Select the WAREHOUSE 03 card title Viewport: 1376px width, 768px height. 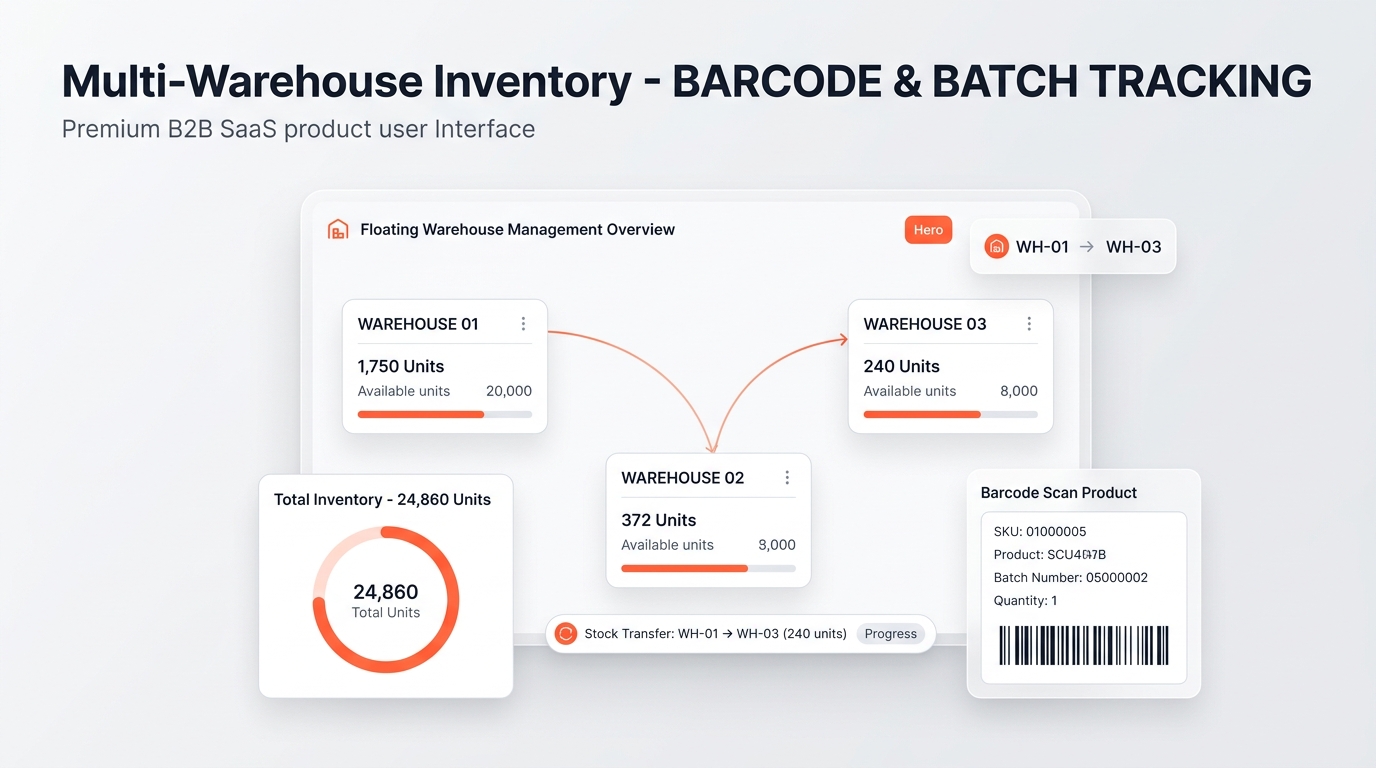(x=925, y=324)
